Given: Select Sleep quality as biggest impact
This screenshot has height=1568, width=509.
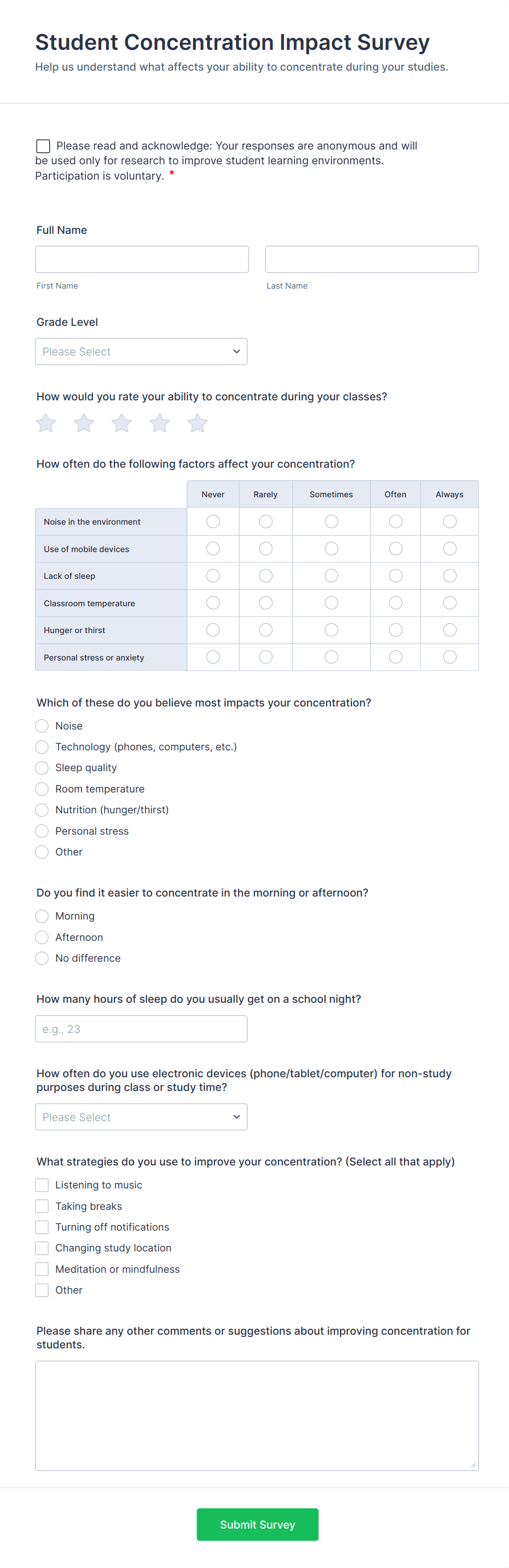Looking at the screenshot, I should (x=42, y=767).
